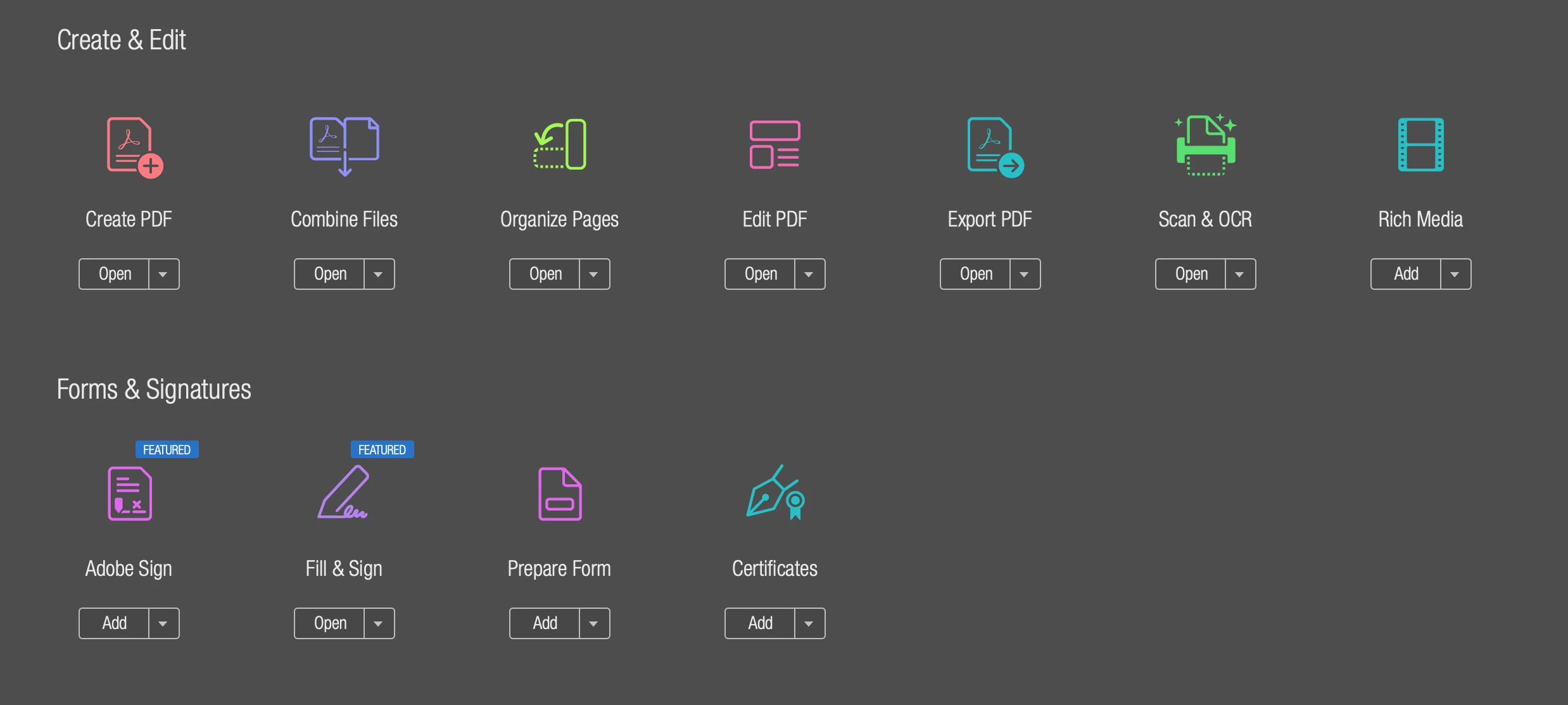Click the Export PDF icon
Viewport: 1568px width, 705px height.
pos(994,147)
